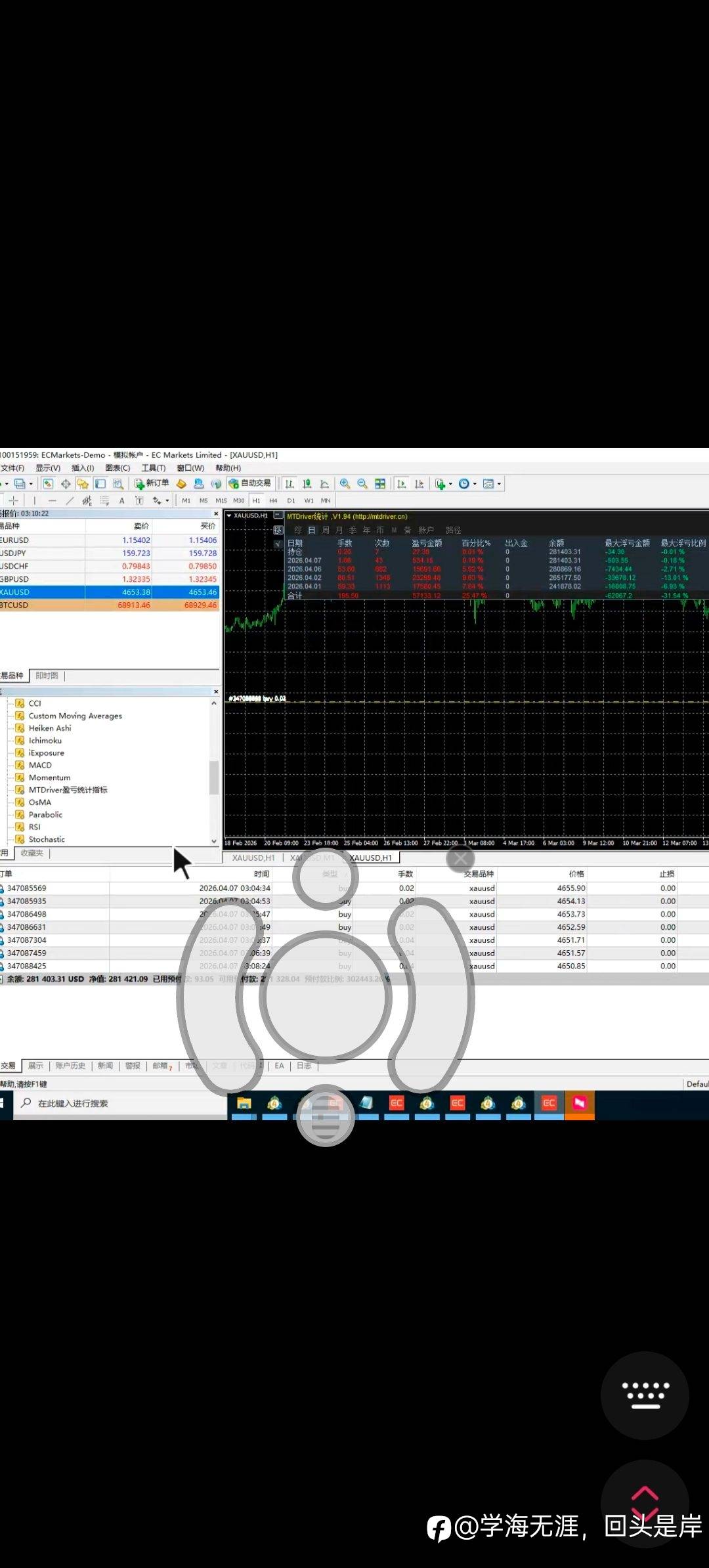The width and height of the screenshot is (709, 1568).
Task: Click the tile windows grid icon
Action: tap(380, 484)
